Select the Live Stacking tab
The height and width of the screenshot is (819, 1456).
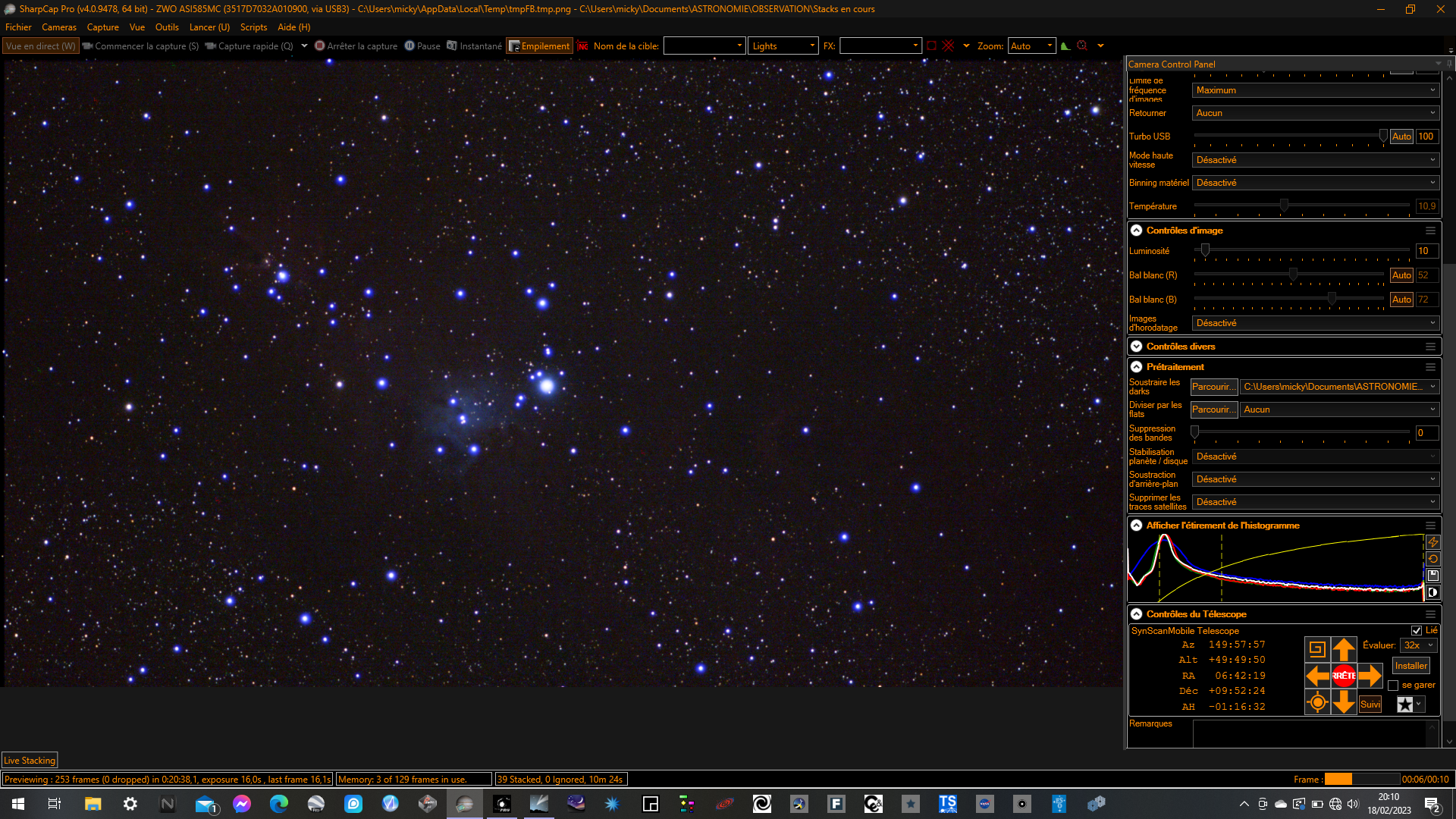(x=30, y=761)
